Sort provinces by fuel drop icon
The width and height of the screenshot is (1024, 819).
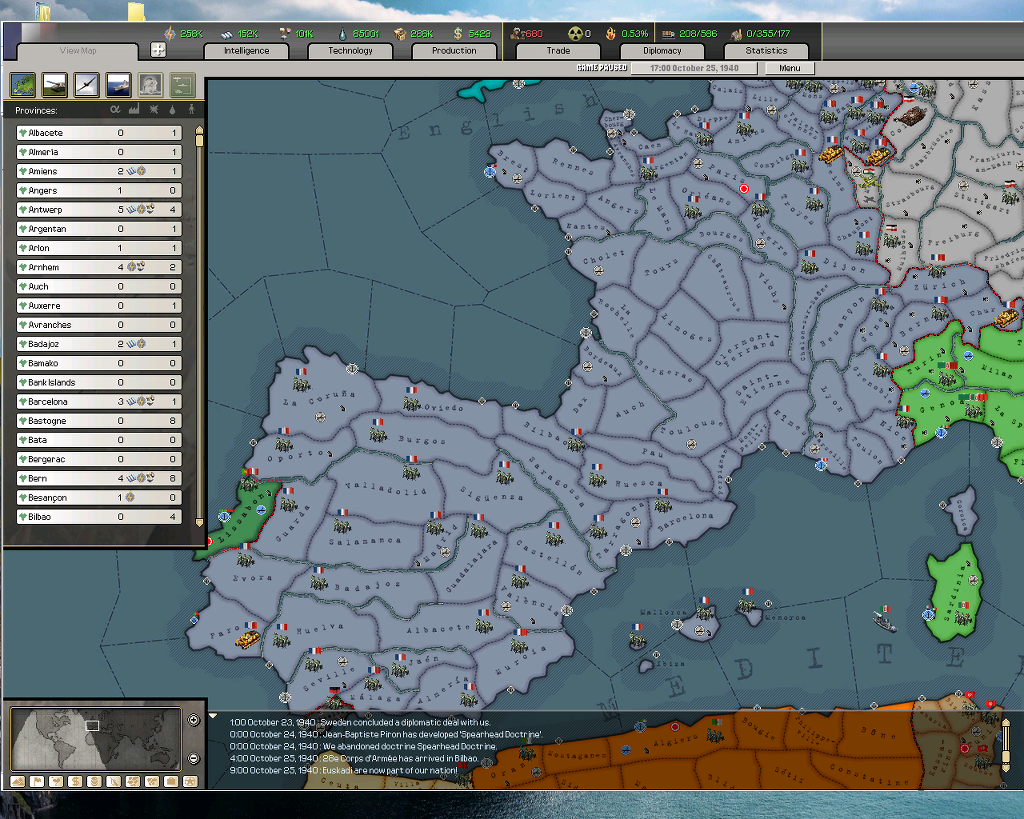(172, 109)
